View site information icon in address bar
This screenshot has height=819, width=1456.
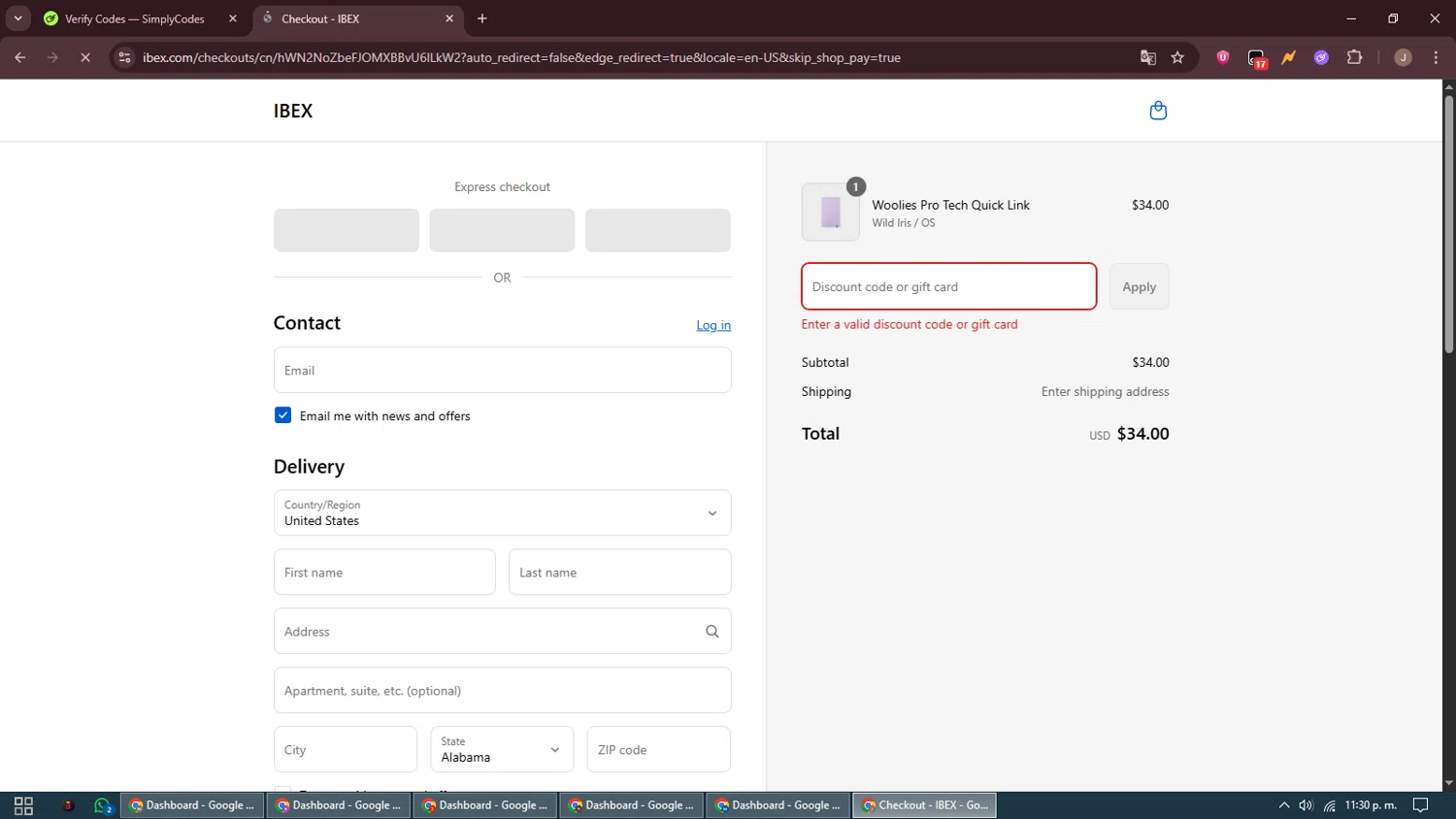[x=123, y=58]
